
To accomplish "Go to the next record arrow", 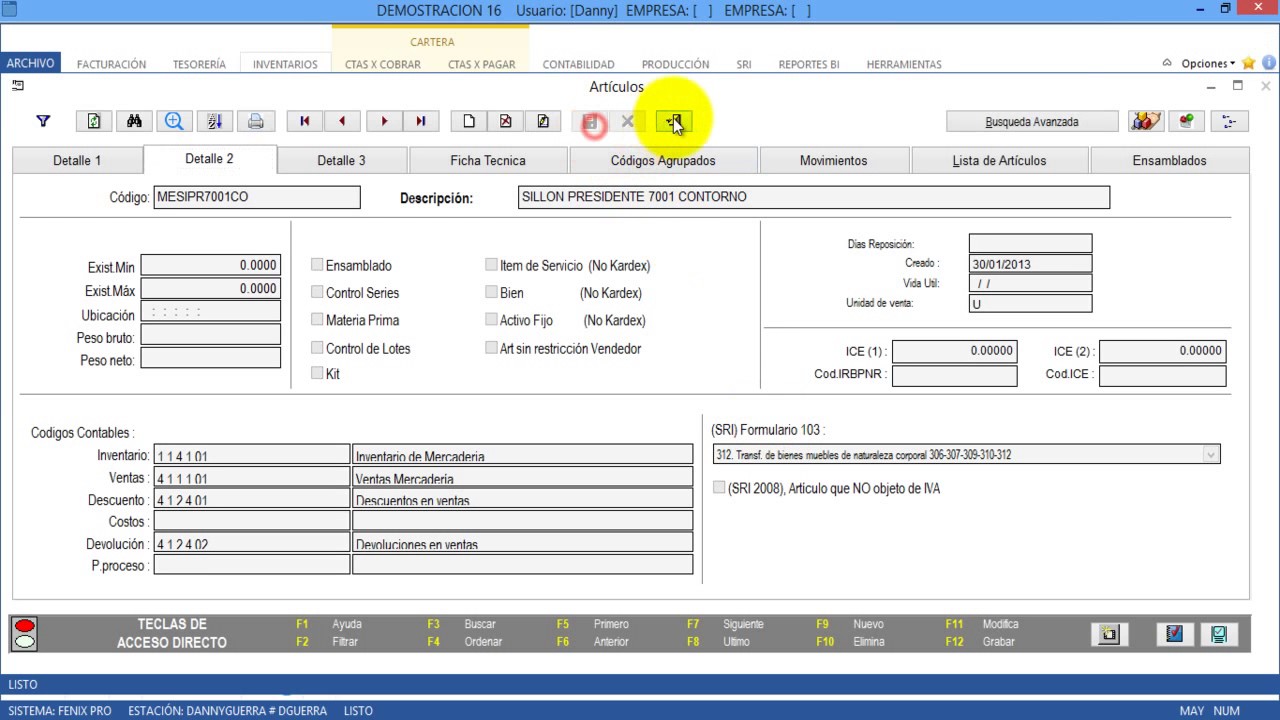I will (383, 121).
